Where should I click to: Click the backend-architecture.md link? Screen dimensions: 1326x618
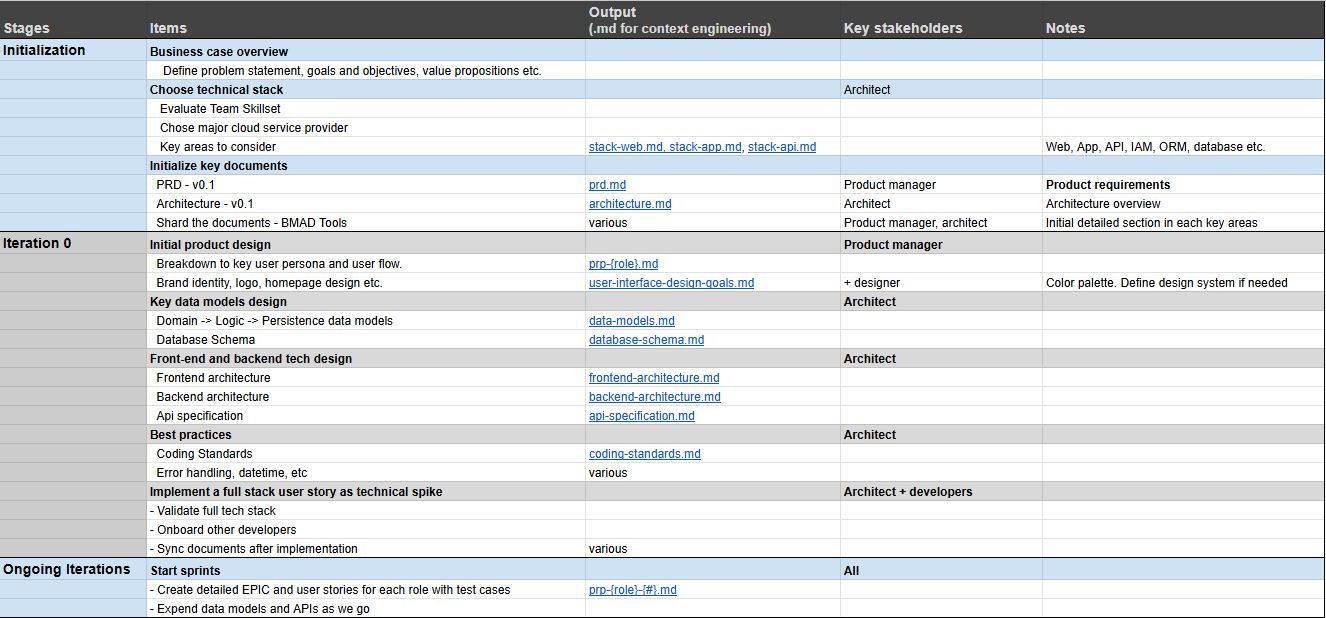[x=655, y=397]
